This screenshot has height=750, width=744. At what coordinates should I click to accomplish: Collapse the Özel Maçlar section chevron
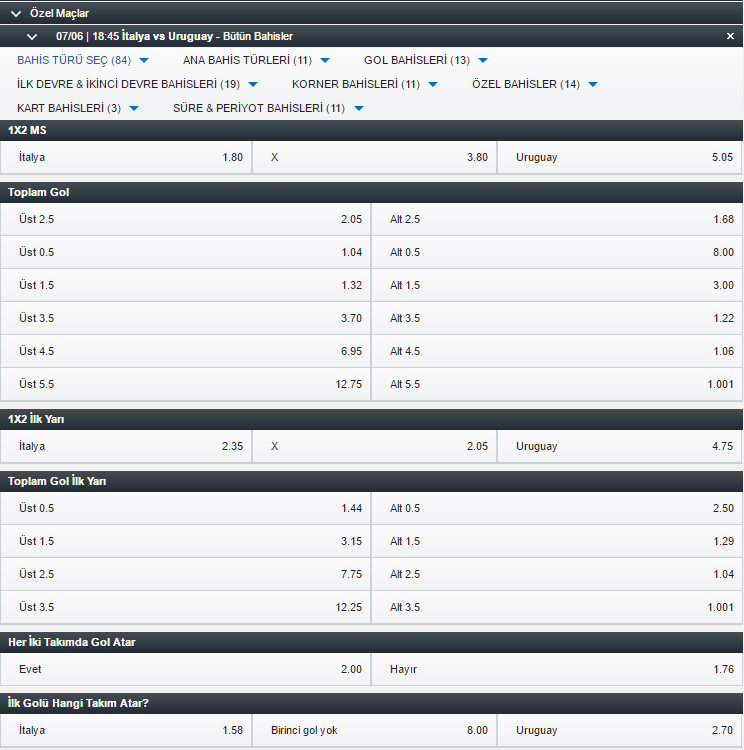coord(16,14)
